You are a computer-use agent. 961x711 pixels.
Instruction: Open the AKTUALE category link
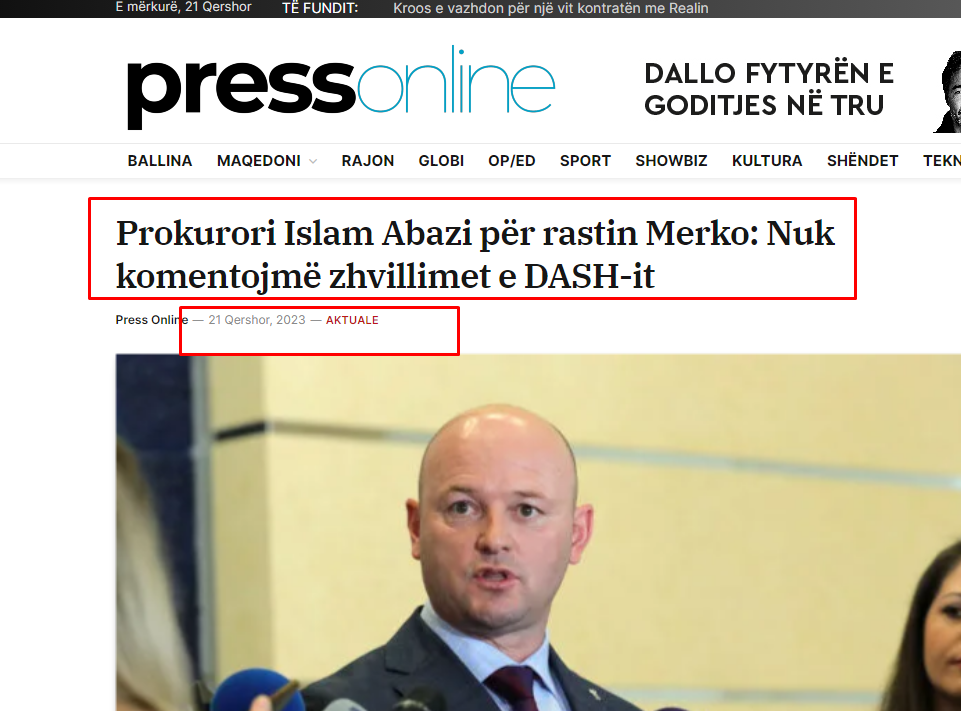[x=352, y=320]
